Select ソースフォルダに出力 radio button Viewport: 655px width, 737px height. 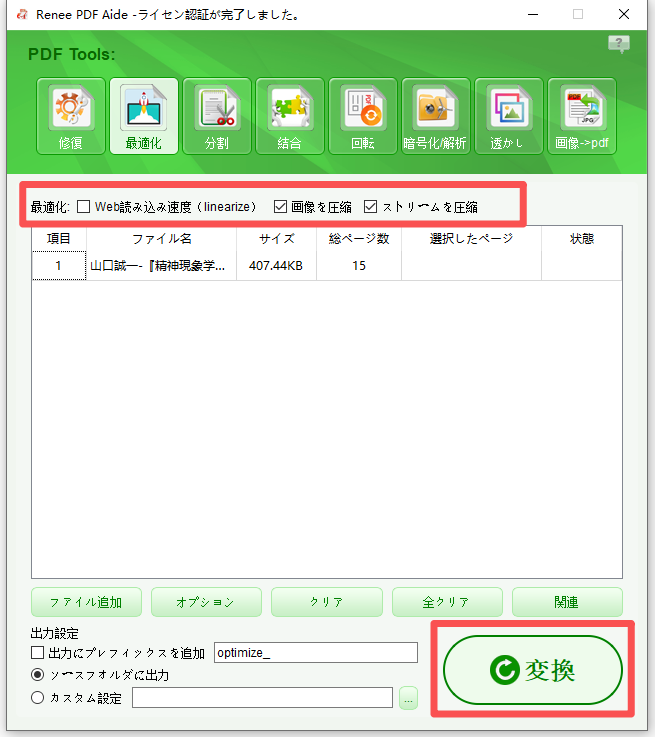tap(38, 675)
